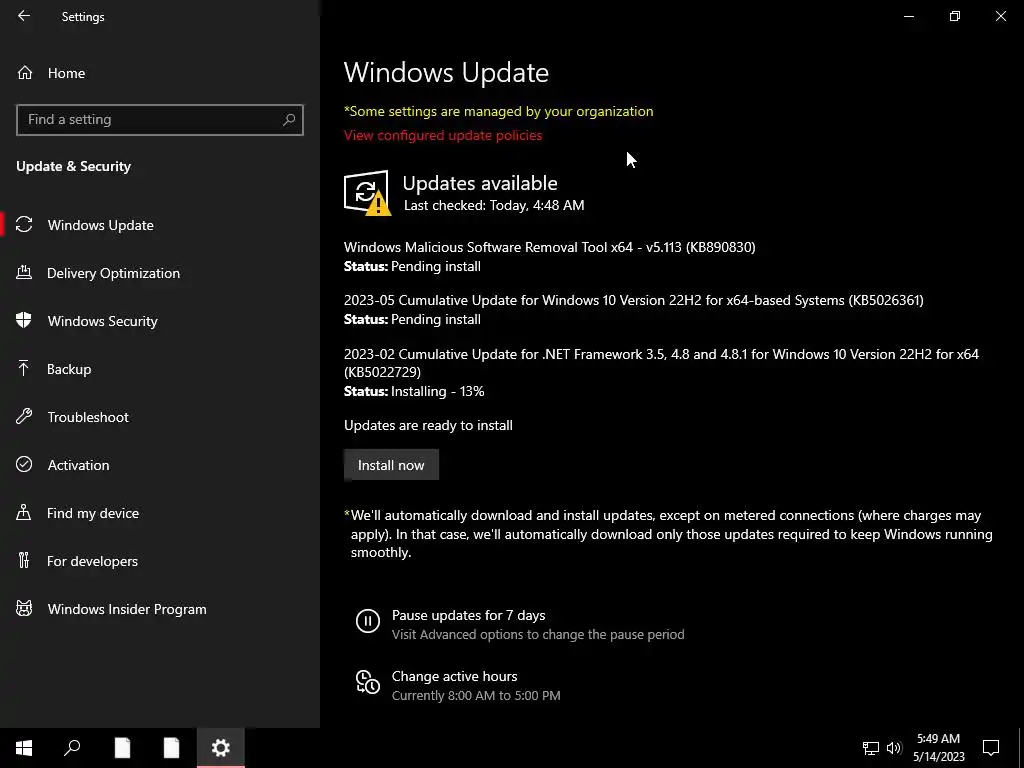Screen dimensions: 1024x768
Task: Click the Windows Security shield icon
Action: coord(24,320)
